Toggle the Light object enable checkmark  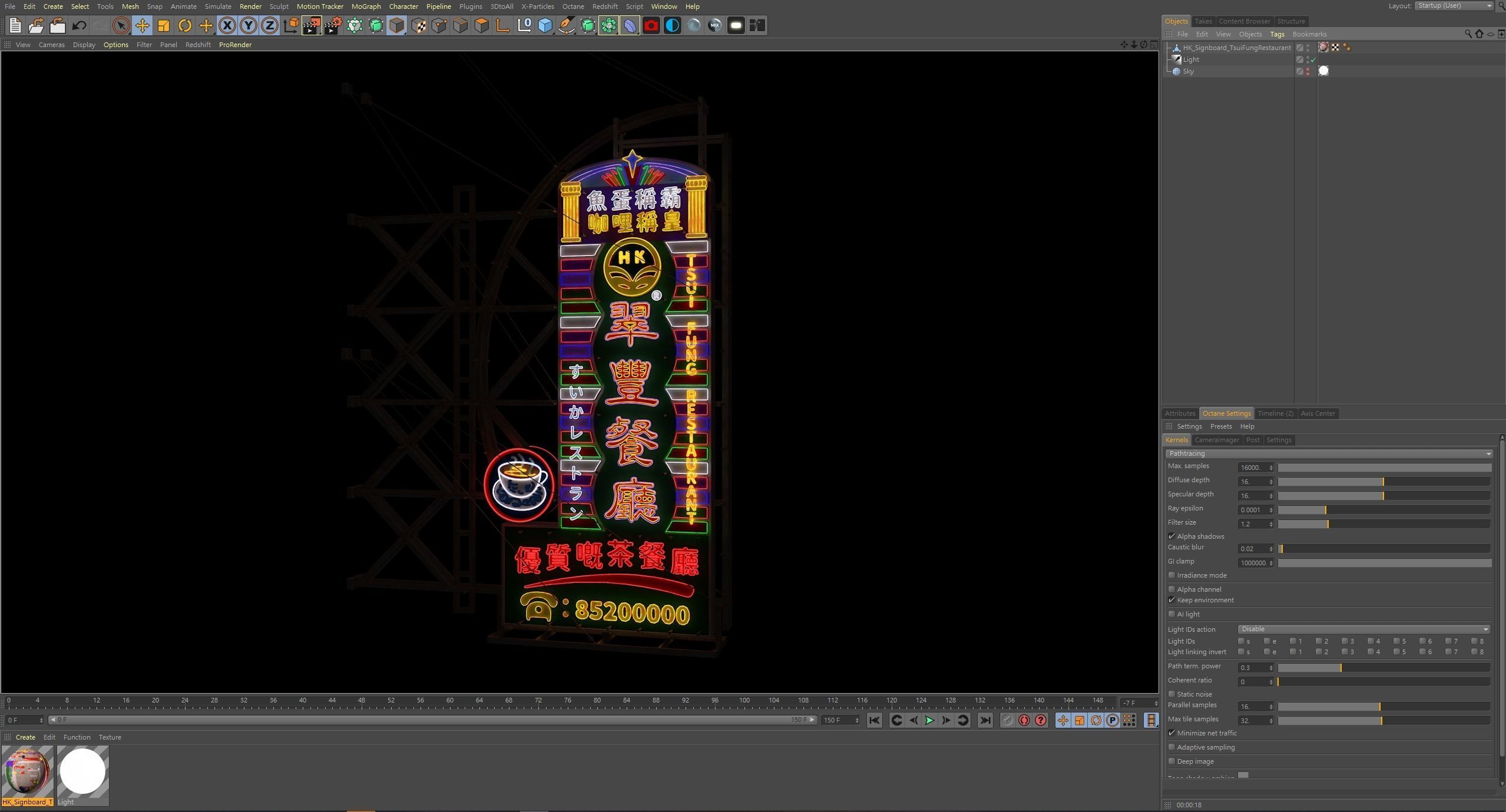click(x=1313, y=60)
